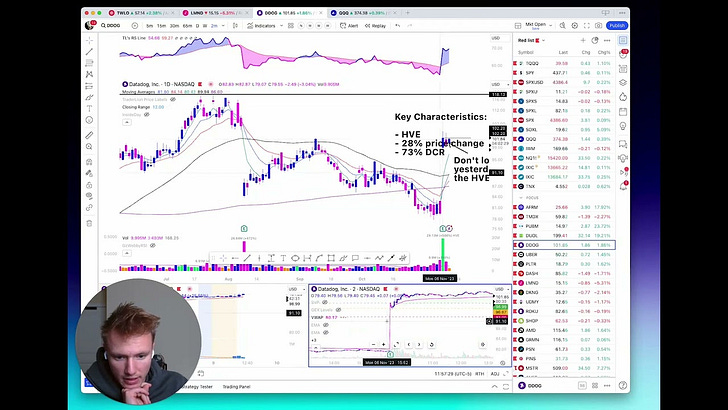Viewport: 728px width, 410px height.
Task: Open USD currency dropdown on main price scale
Action: click(x=500, y=85)
